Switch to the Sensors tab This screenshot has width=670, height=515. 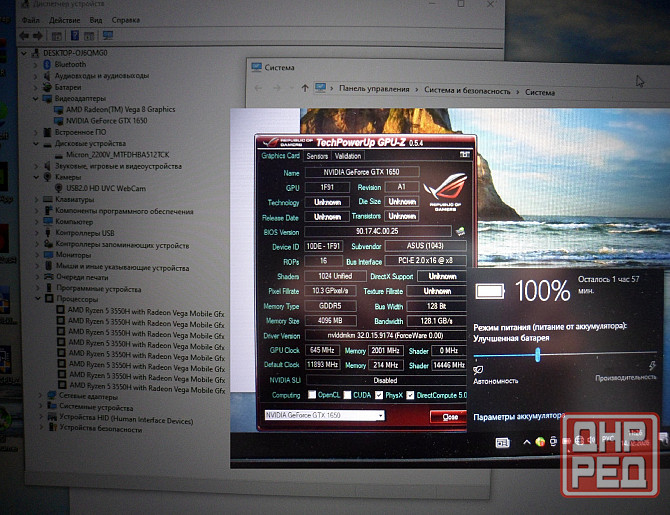[x=317, y=156]
